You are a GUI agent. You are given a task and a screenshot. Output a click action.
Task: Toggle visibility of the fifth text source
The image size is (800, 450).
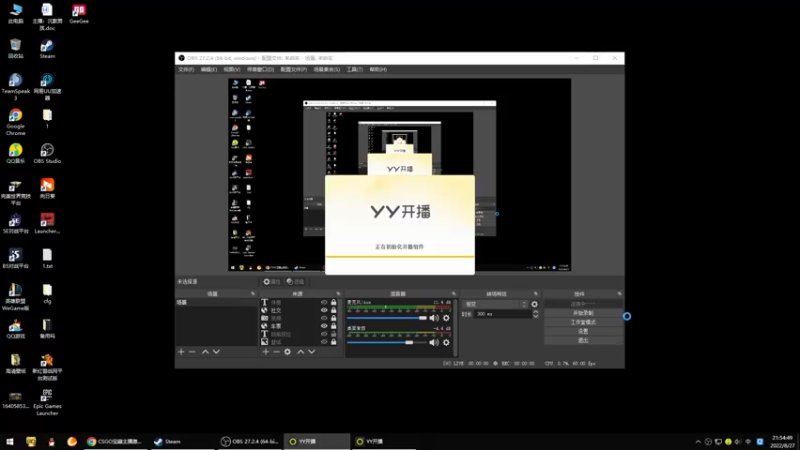pyautogui.click(x=324, y=334)
